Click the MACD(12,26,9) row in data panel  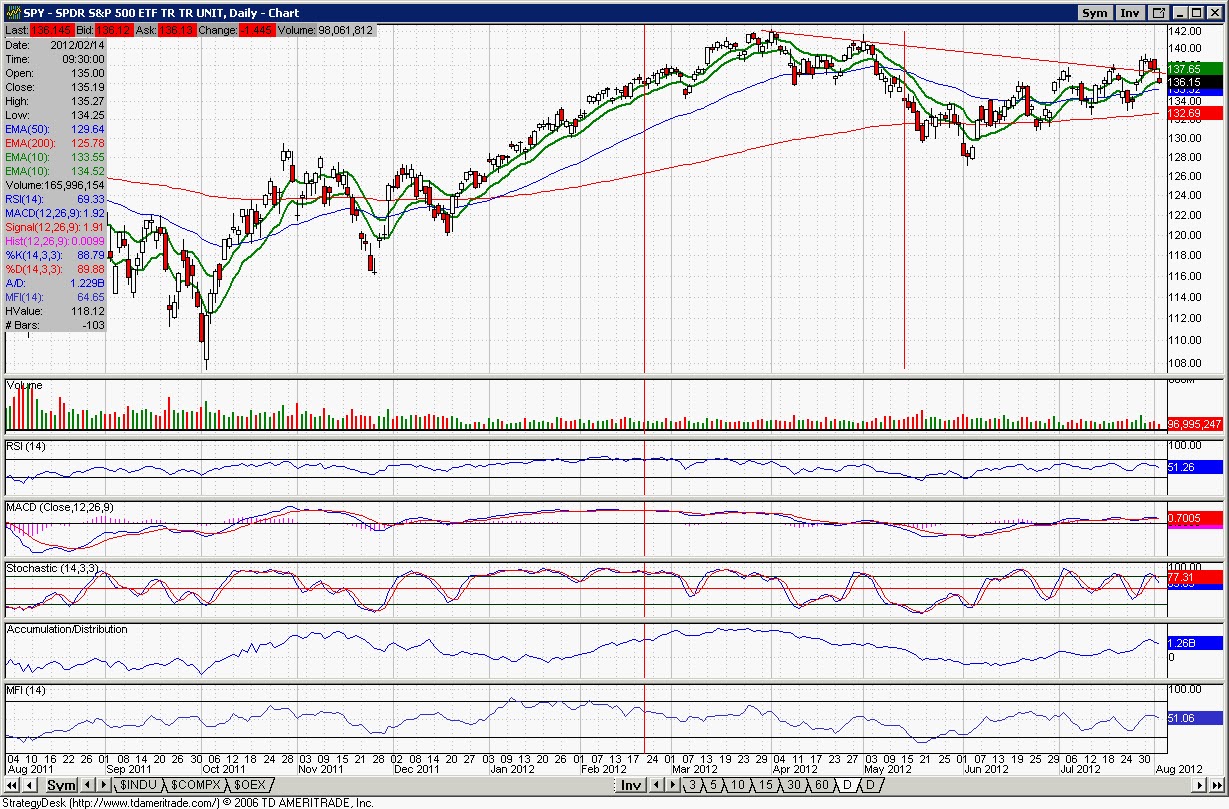[x=56, y=213]
